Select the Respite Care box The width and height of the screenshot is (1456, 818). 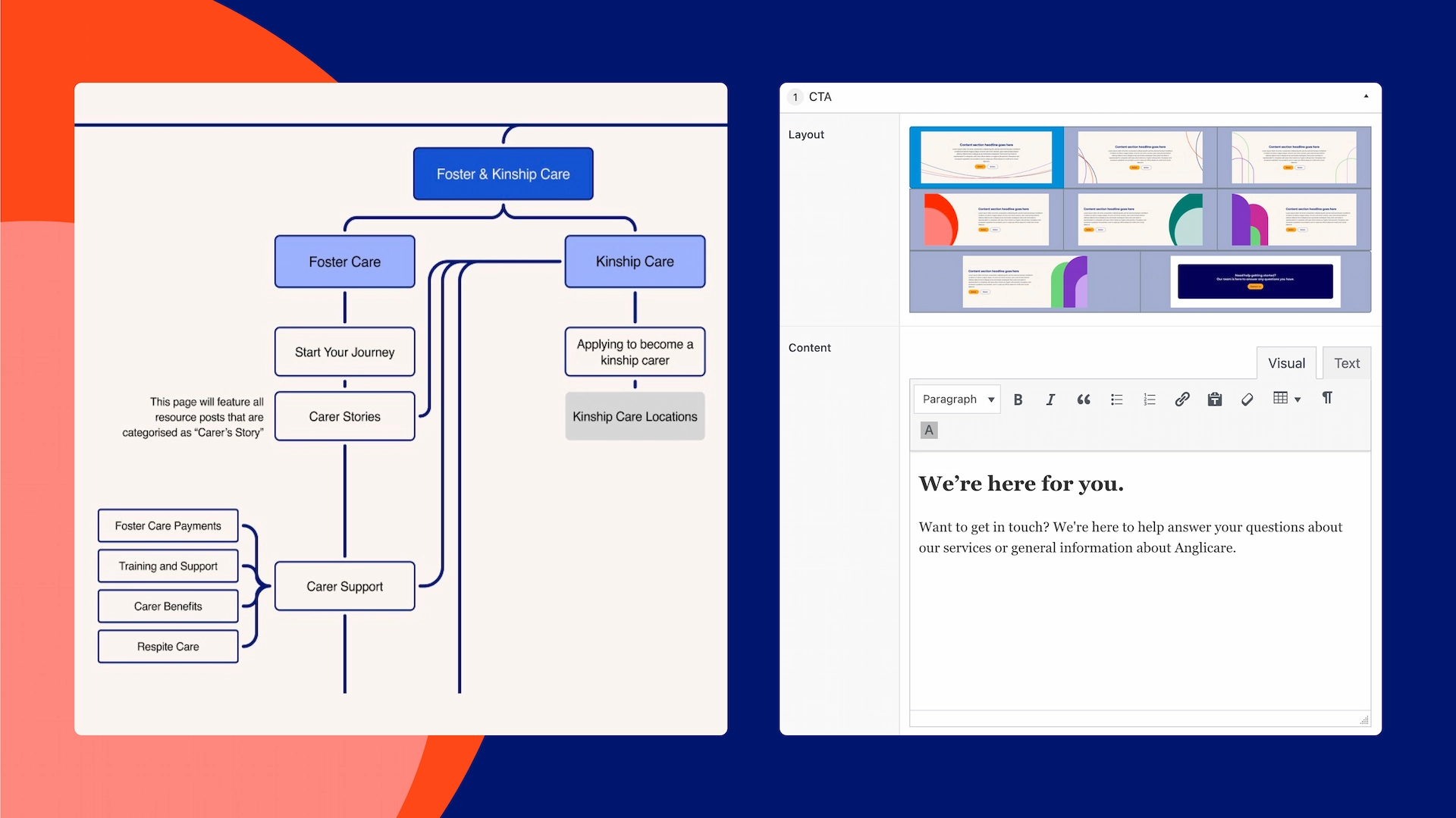point(168,647)
